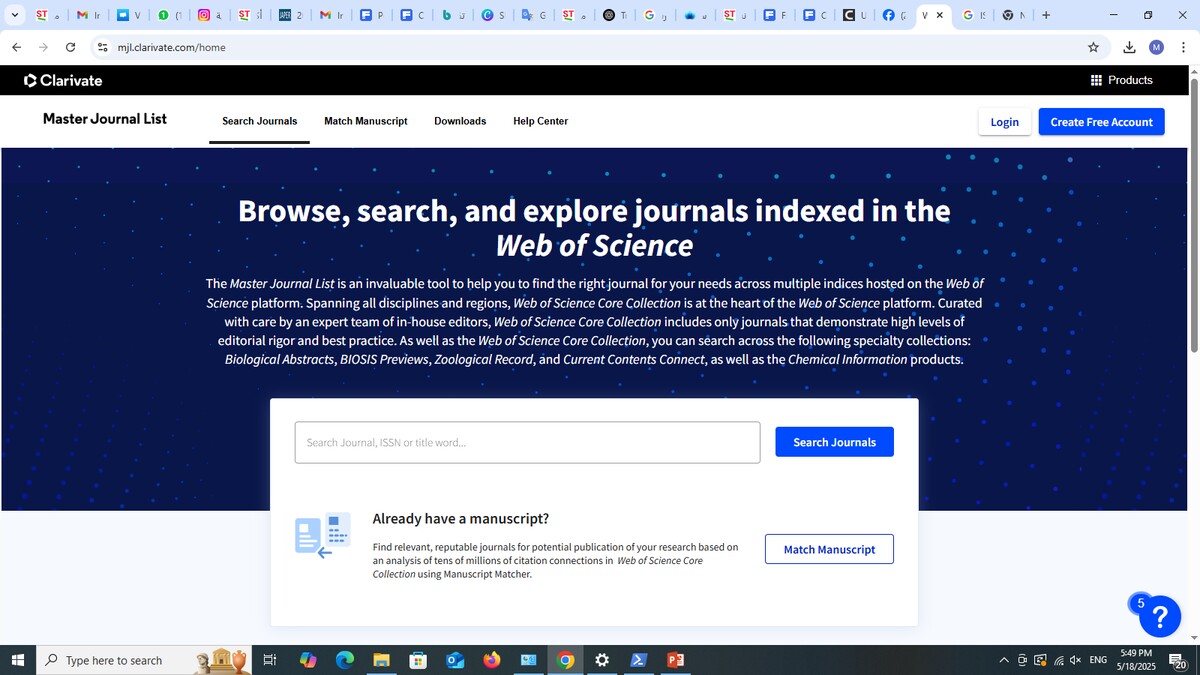Click the scrollbar down arrow
Viewport: 1200px width, 675px height.
tap(1193, 637)
